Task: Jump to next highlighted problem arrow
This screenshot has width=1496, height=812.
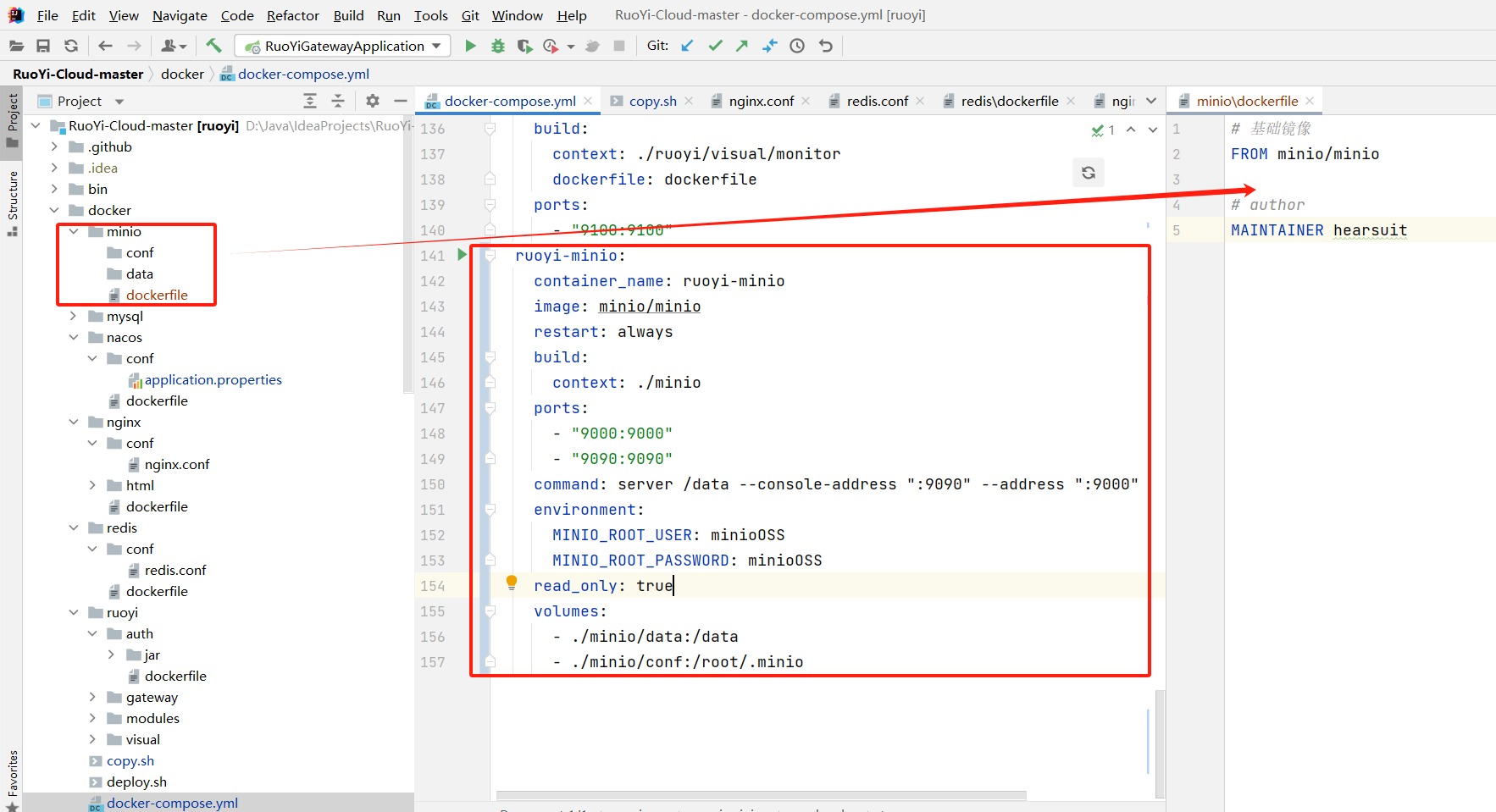Action: click(x=1153, y=130)
